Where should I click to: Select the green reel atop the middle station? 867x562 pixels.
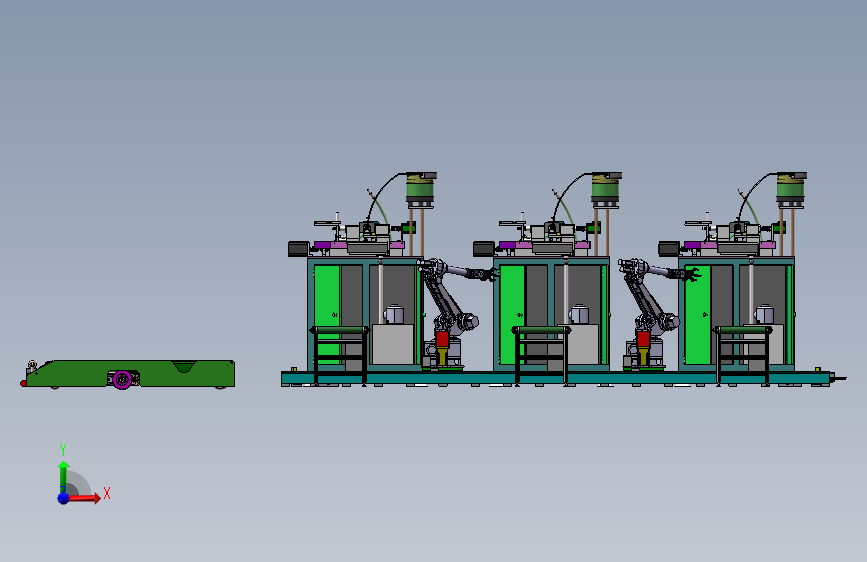coord(606,190)
